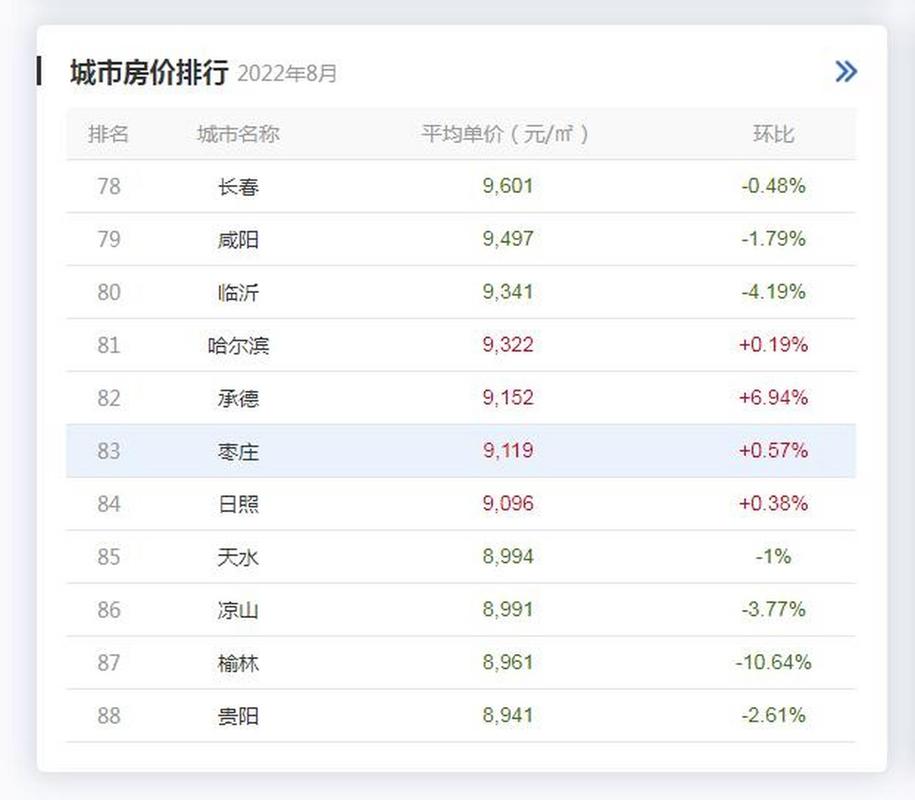The width and height of the screenshot is (915, 800).
Task: Open the 哈尔滨 city details
Action: (x=240, y=345)
